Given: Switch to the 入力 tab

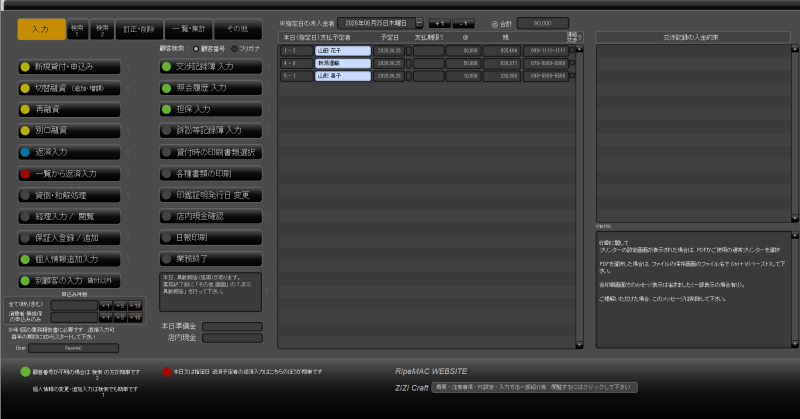Looking at the screenshot, I should click(x=41, y=29).
